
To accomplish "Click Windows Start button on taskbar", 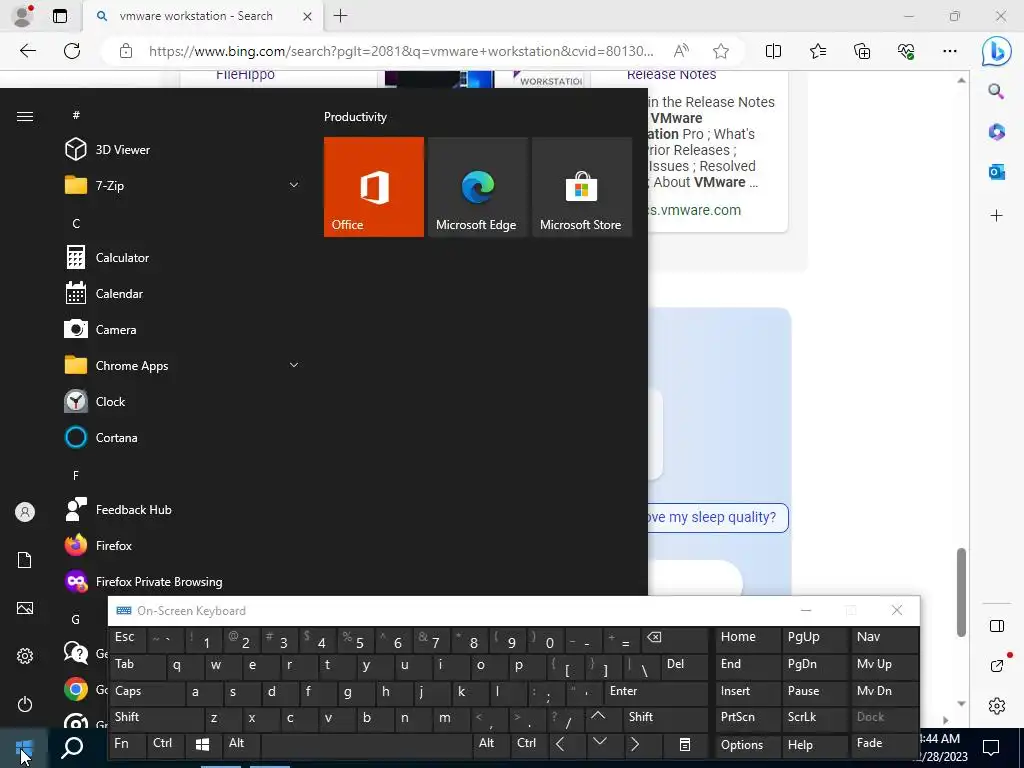I will tap(24, 748).
